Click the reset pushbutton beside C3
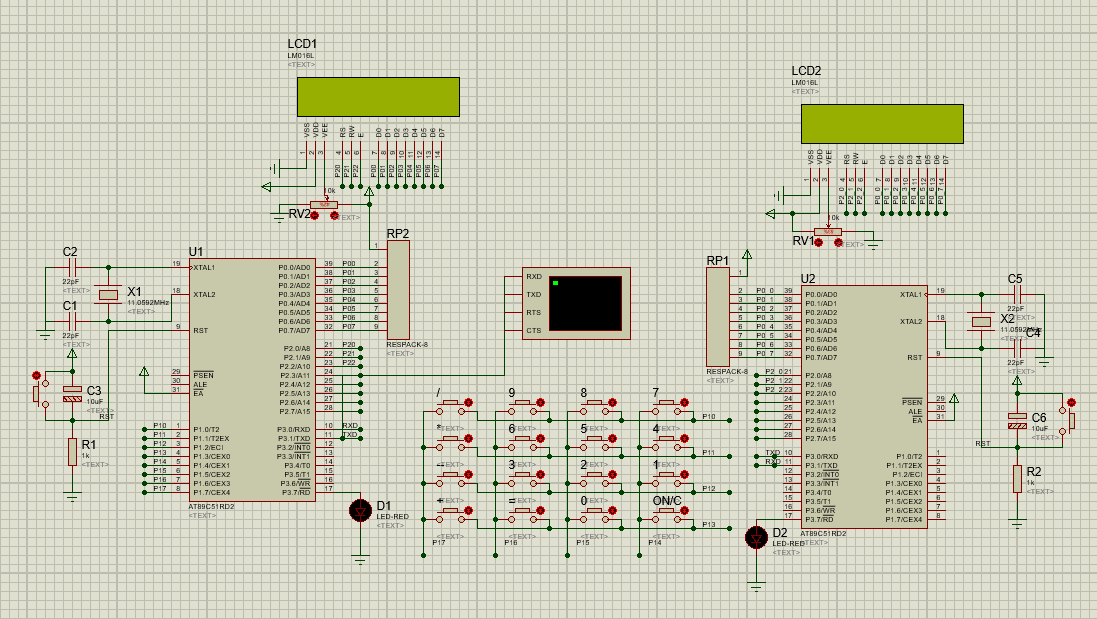1097x619 pixels. (x=41, y=393)
